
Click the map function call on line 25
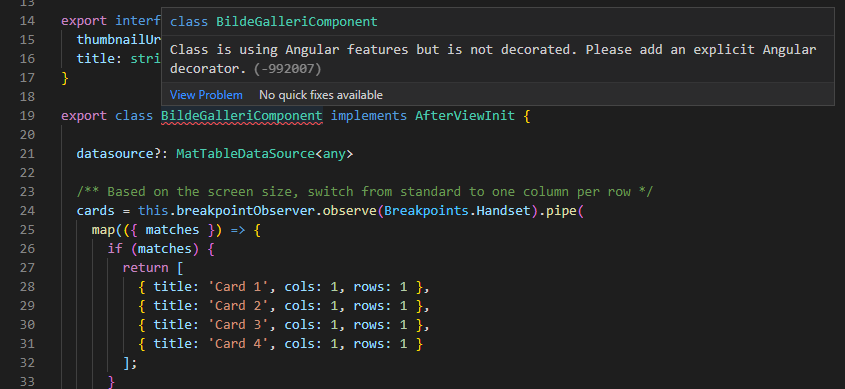click(103, 230)
